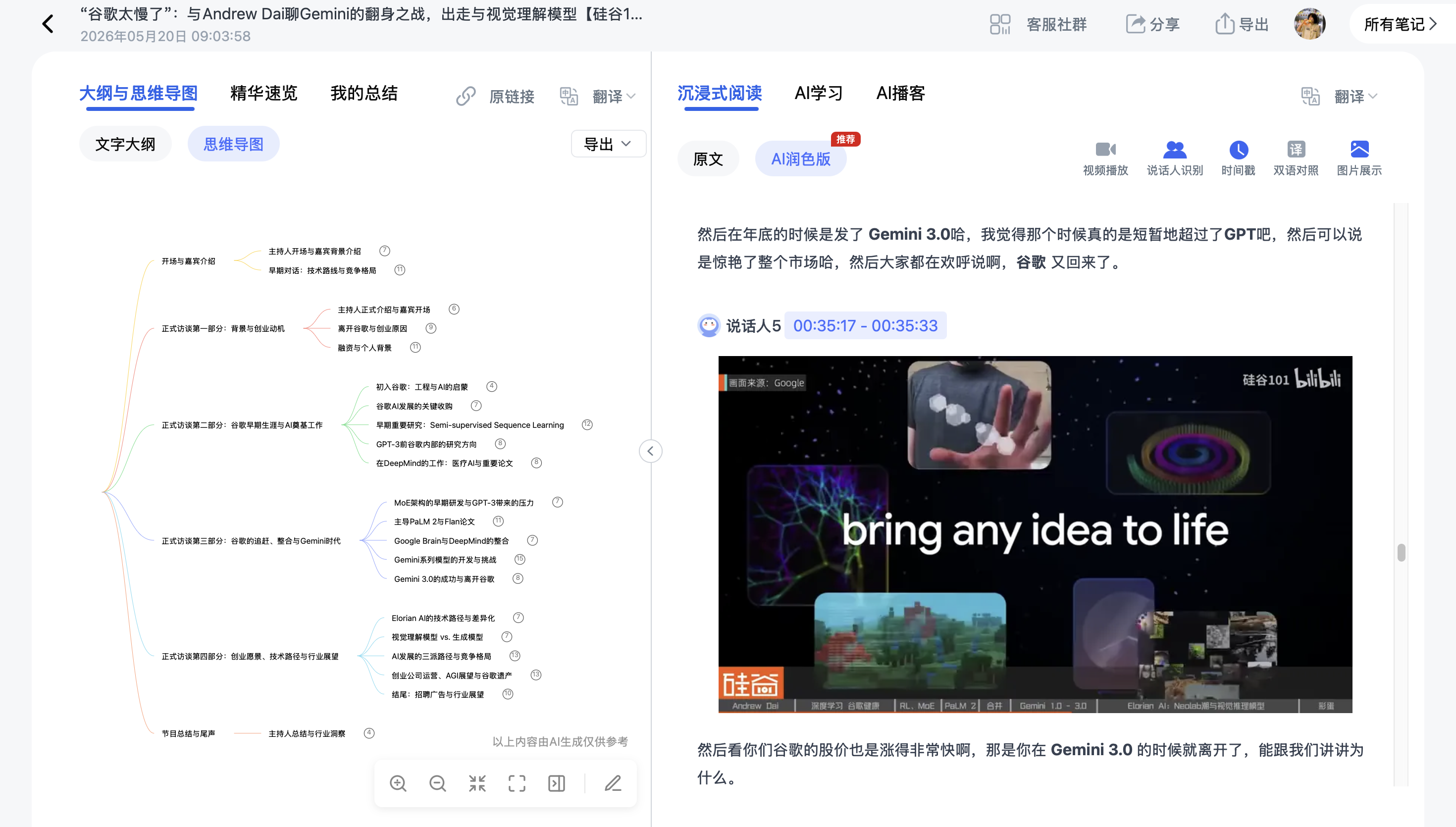The height and width of the screenshot is (827, 1456).
Task: Expand count badge on 主持人总结与行业洞察
Action: click(369, 733)
